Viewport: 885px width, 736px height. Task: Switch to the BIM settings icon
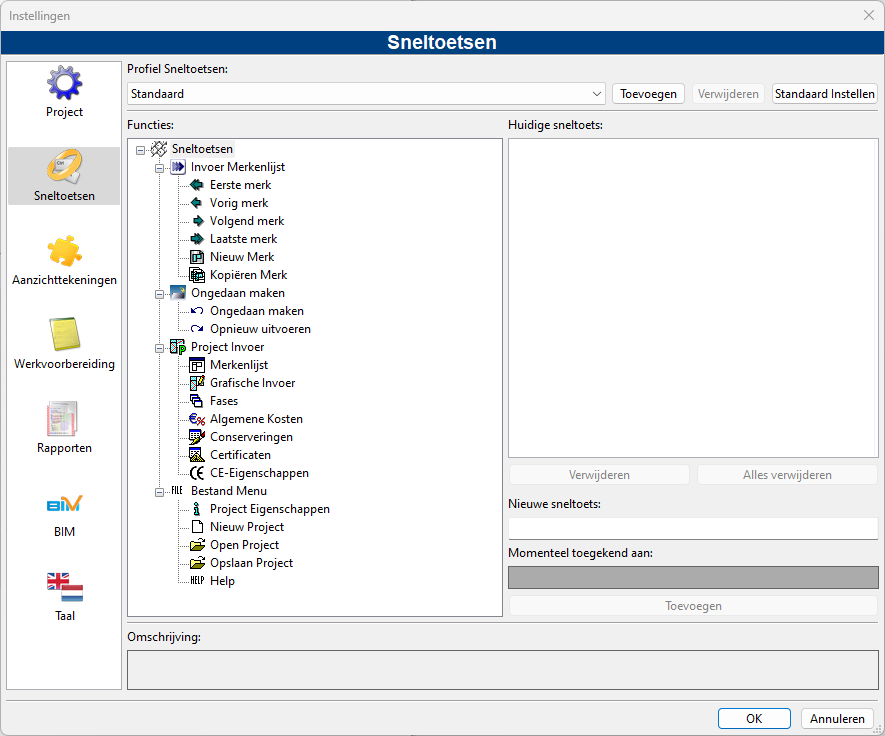(64, 503)
